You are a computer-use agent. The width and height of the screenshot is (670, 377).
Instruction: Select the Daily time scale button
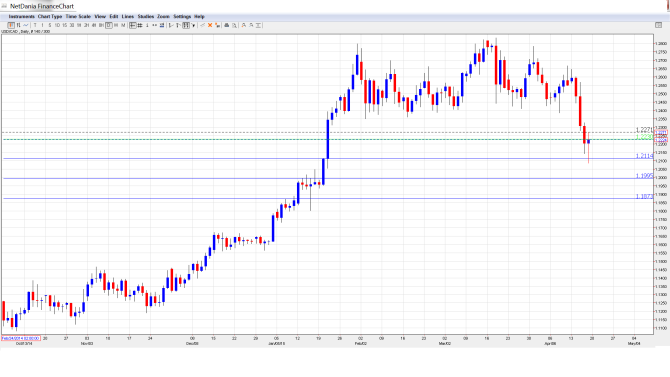[109, 25]
